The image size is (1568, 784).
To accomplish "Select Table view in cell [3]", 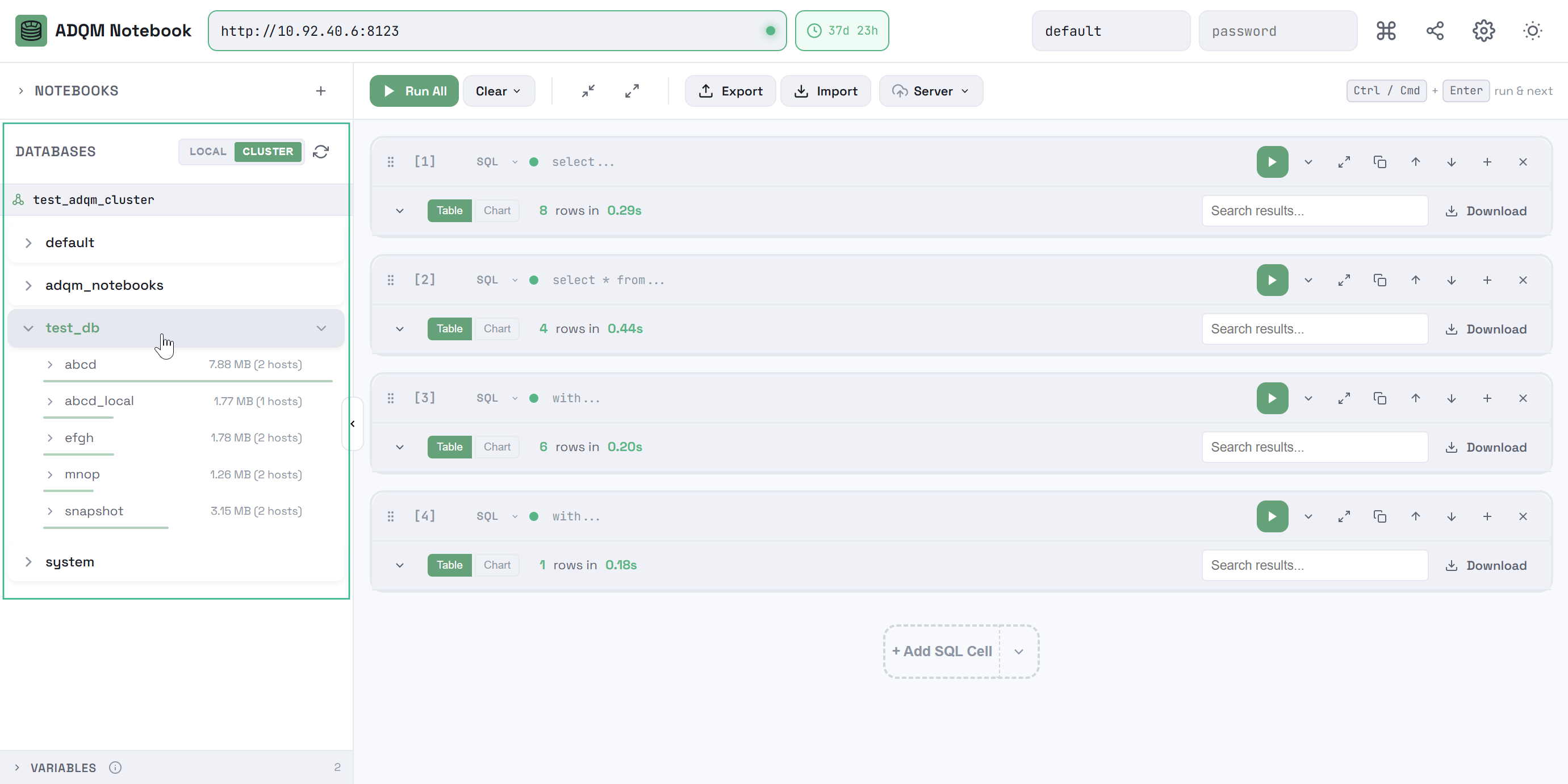I will click(449, 447).
